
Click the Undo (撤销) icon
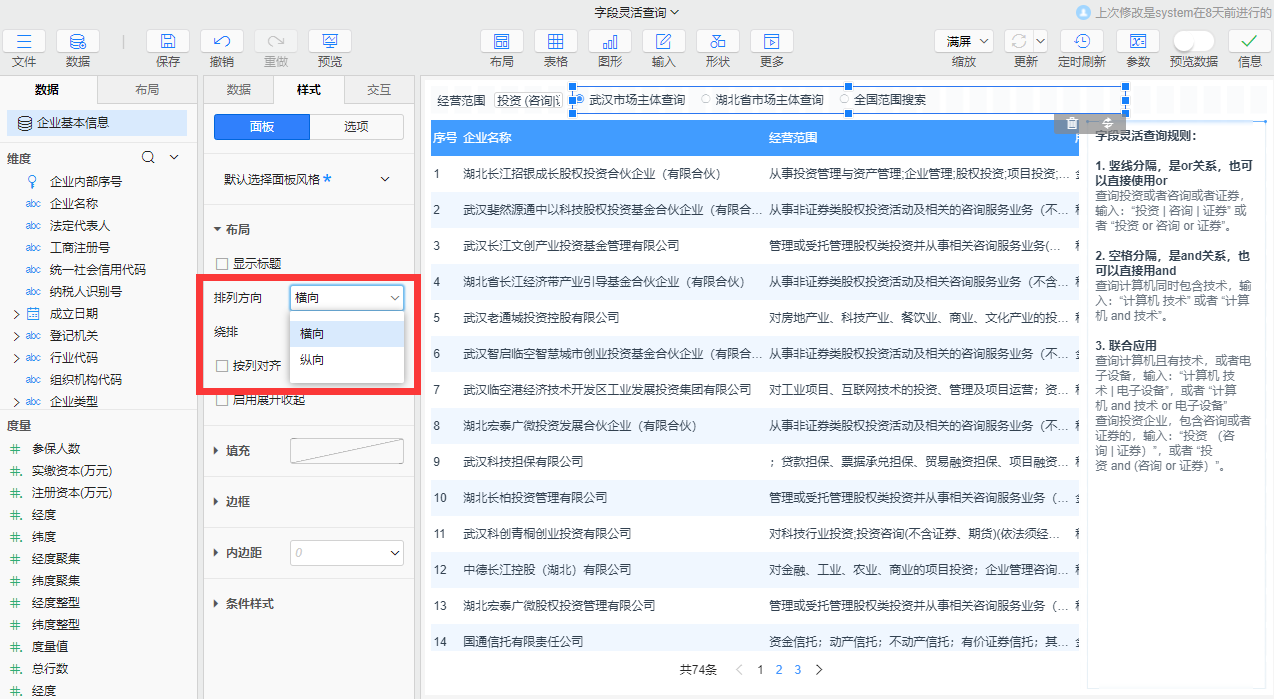pyautogui.click(x=222, y=42)
